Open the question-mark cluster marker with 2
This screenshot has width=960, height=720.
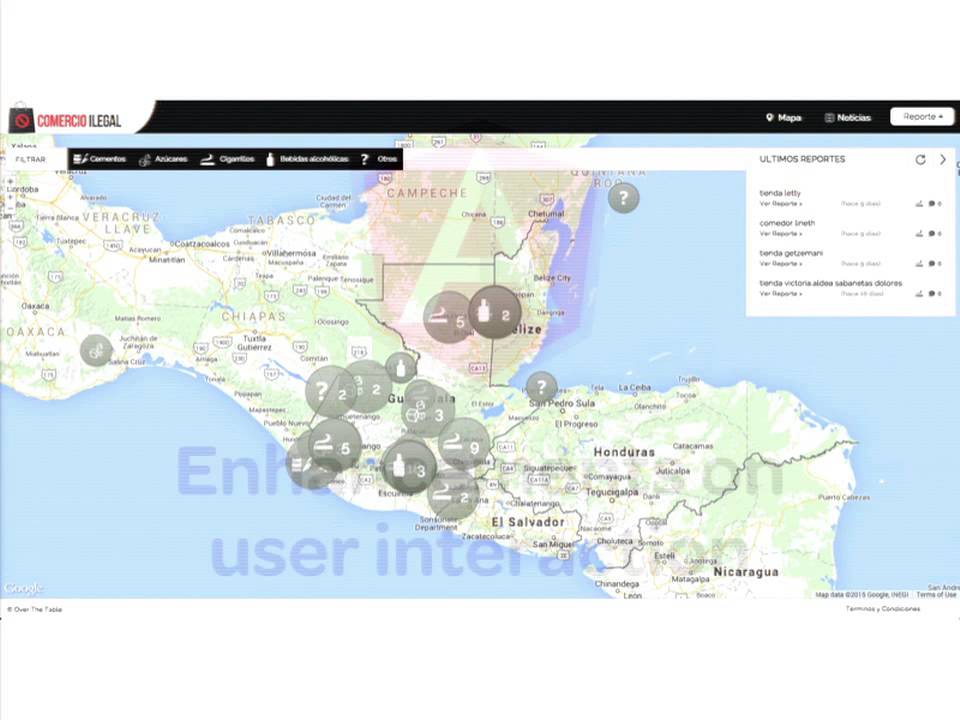click(331, 392)
